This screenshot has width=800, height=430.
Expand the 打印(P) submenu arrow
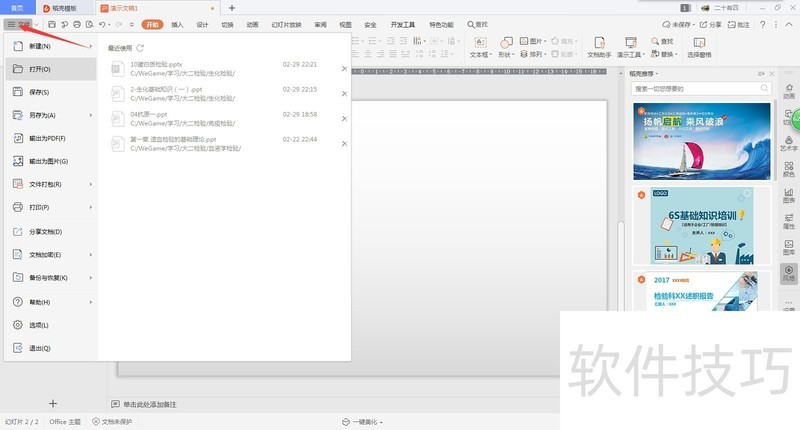pos(91,207)
